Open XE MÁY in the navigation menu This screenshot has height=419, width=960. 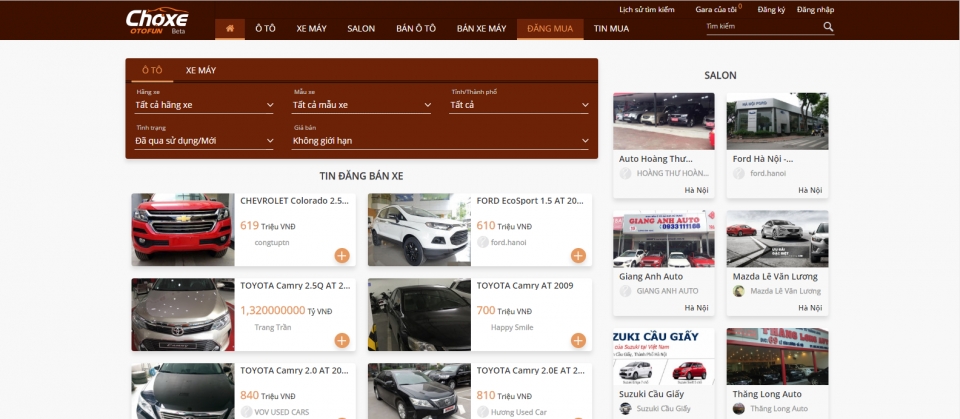(312, 29)
